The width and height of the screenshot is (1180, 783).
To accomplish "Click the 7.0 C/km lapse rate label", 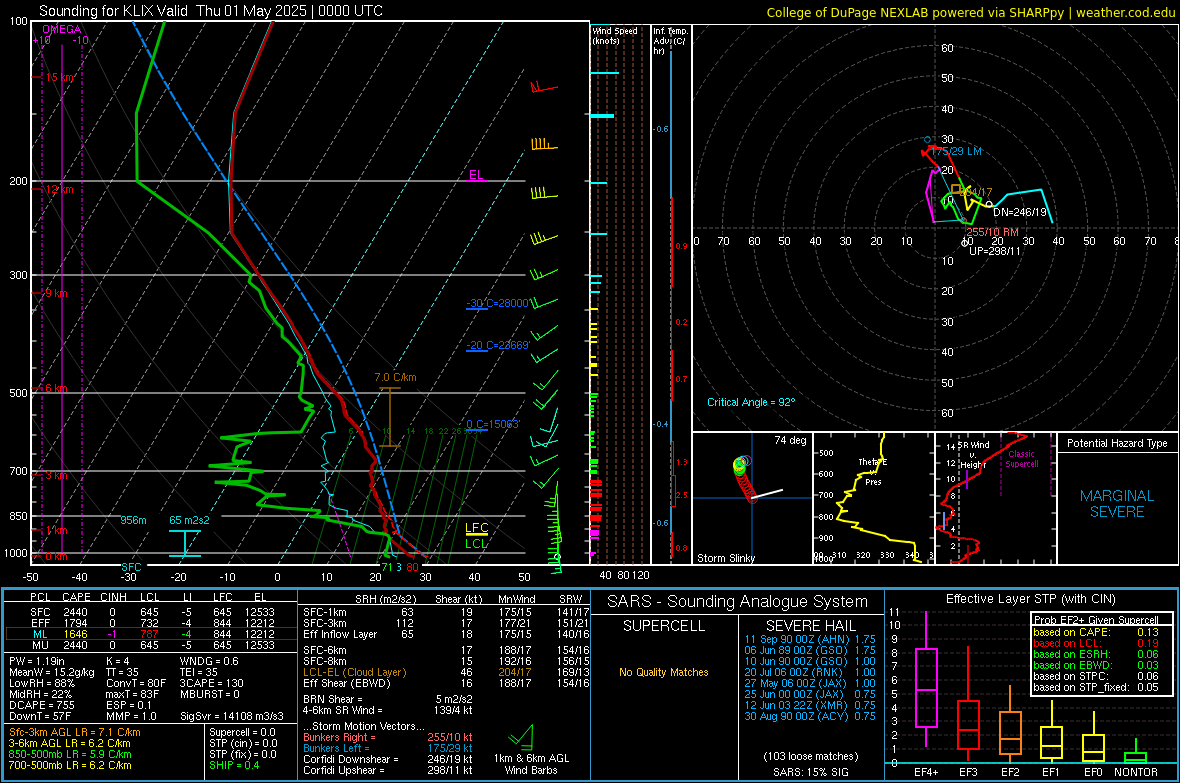I will 395,377.
